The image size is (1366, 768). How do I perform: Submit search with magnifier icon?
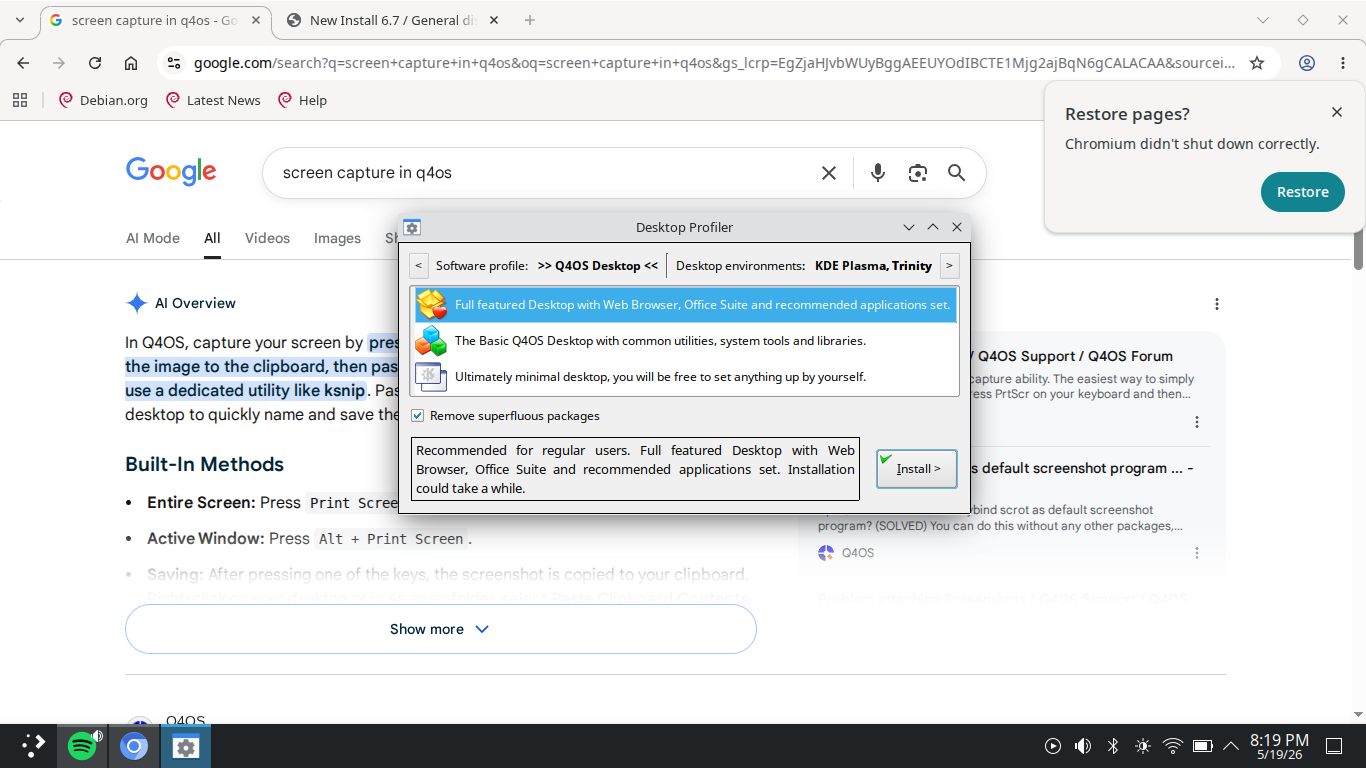(957, 173)
